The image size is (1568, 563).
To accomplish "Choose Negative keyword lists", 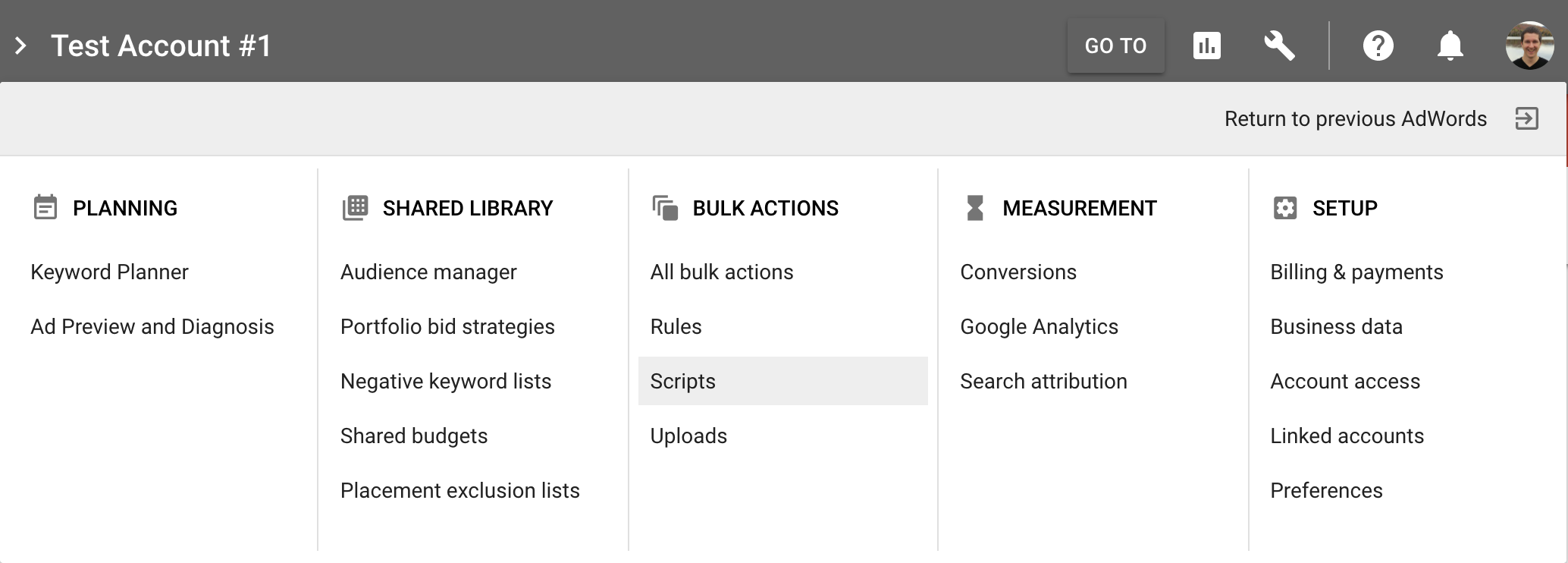I will pyautogui.click(x=446, y=382).
